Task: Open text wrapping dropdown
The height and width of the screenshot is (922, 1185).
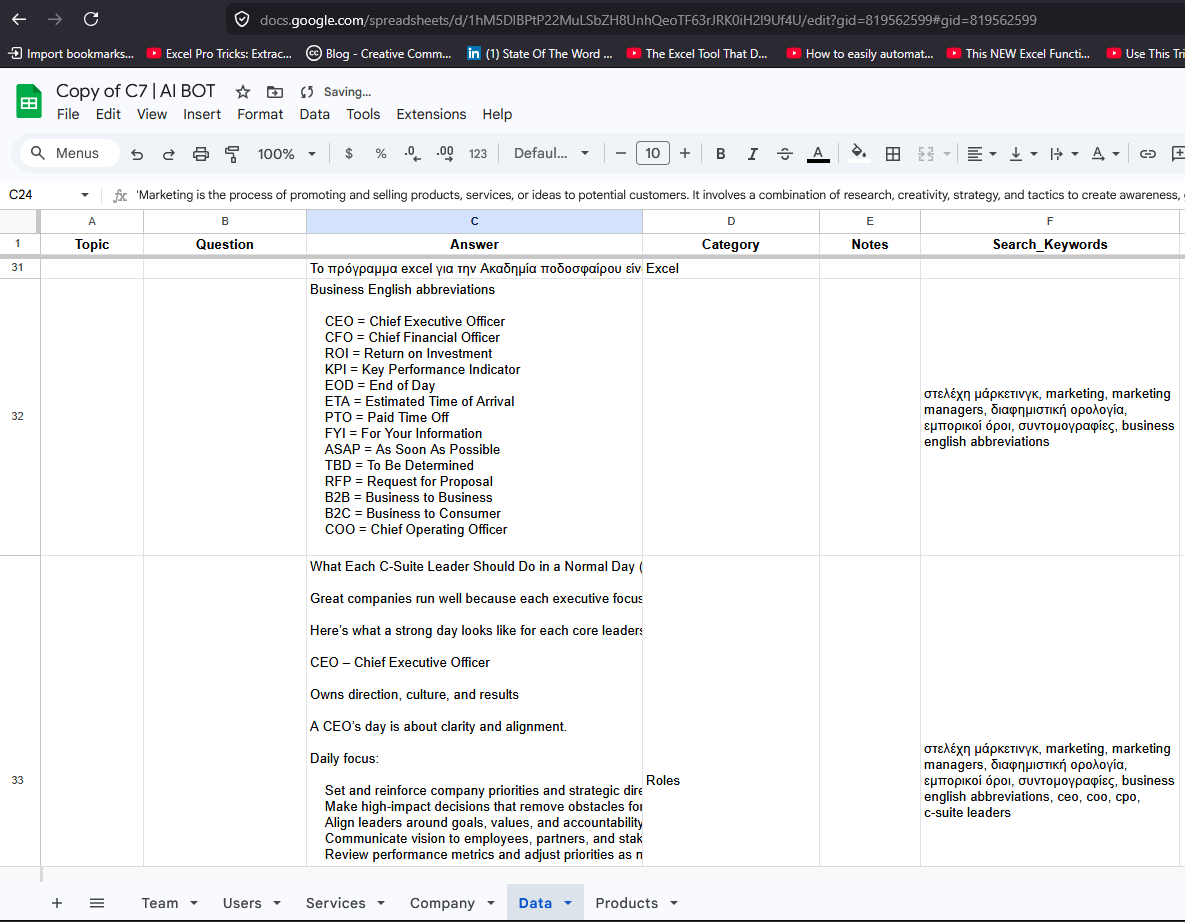Action: tap(1064, 153)
